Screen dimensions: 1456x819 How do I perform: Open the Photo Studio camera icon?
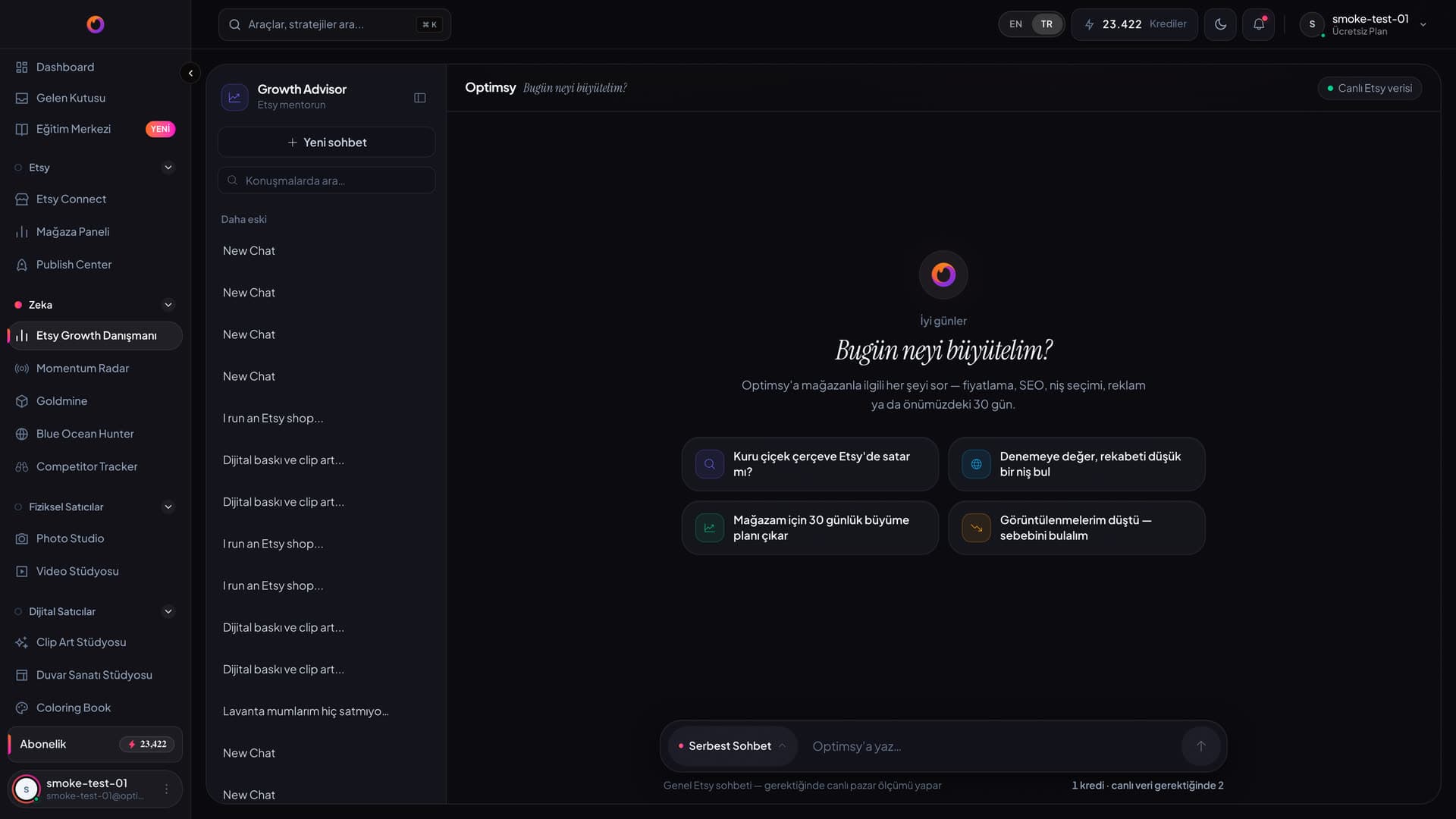click(22, 538)
